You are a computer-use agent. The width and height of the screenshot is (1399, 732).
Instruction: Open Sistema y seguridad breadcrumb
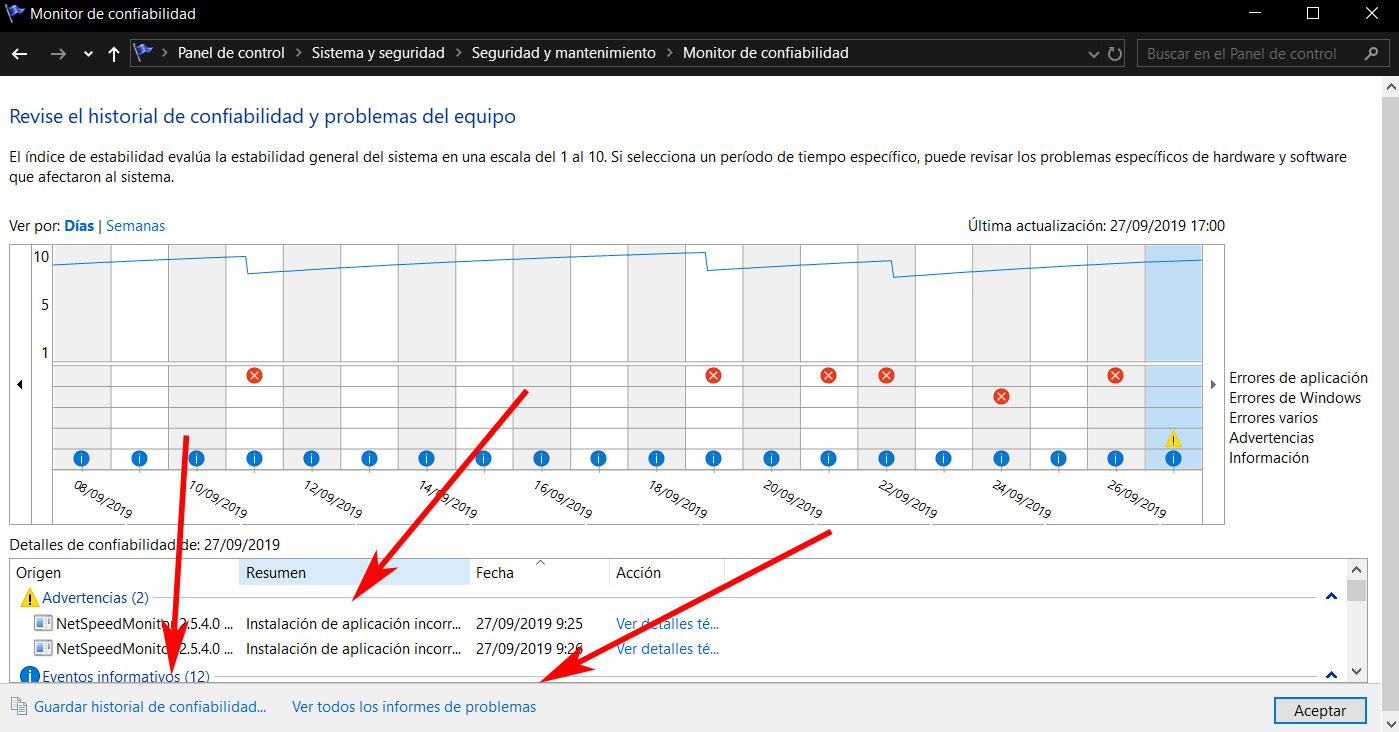378,53
